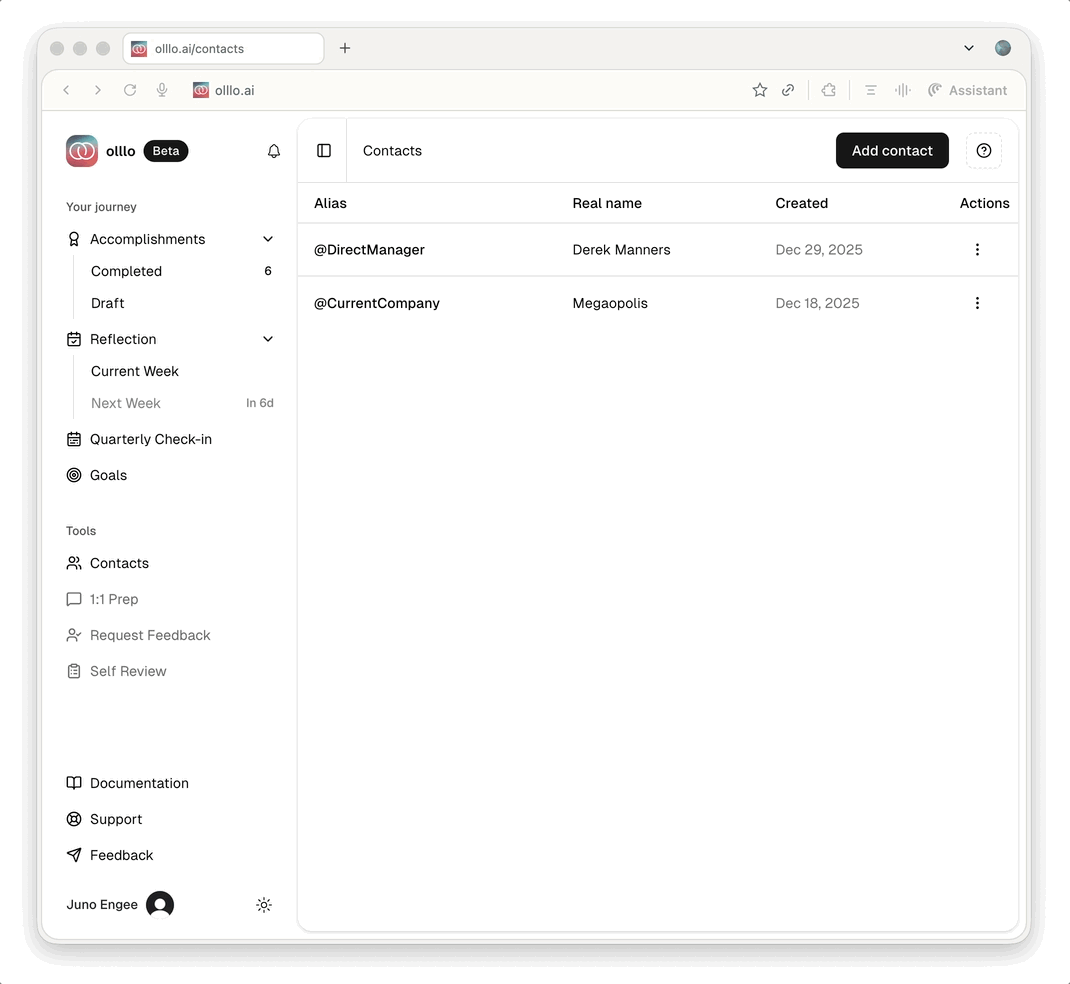Collapse the Accomplishments section chevron

point(268,239)
